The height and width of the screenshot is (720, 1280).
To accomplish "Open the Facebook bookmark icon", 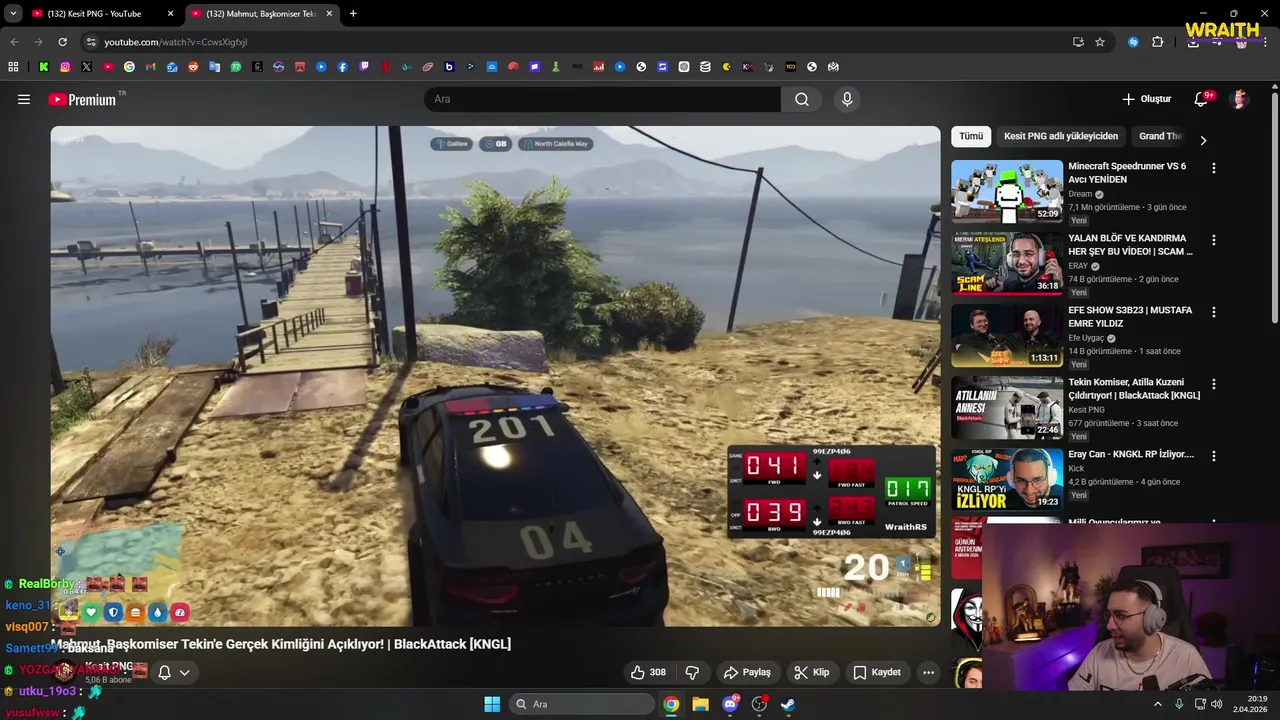I will tap(343, 67).
